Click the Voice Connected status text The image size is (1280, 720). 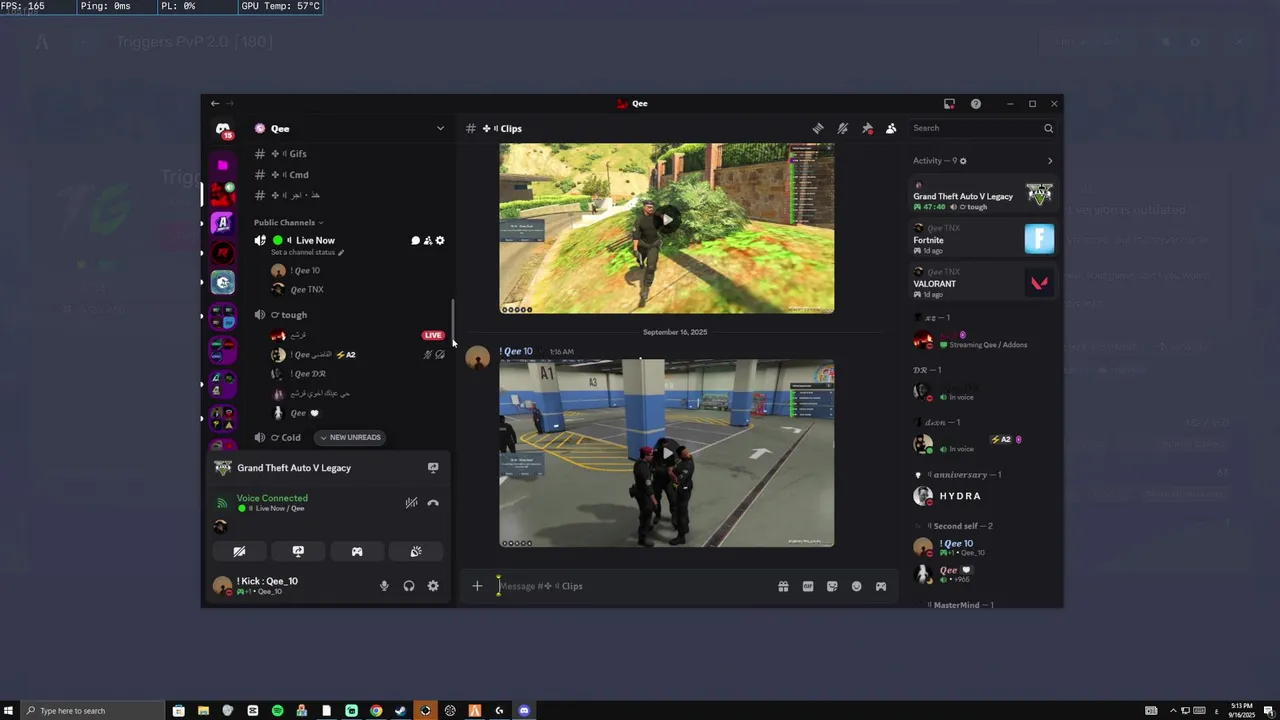[272, 498]
